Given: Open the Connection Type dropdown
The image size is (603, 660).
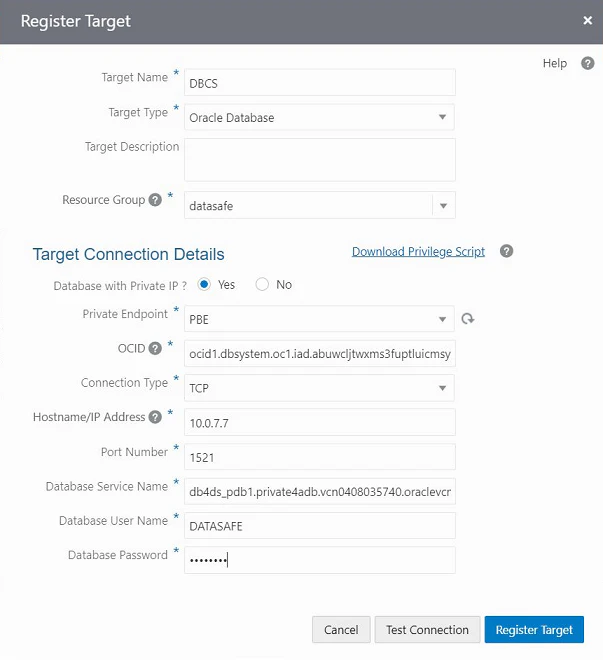Looking at the screenshot, I should click(442, 388).
